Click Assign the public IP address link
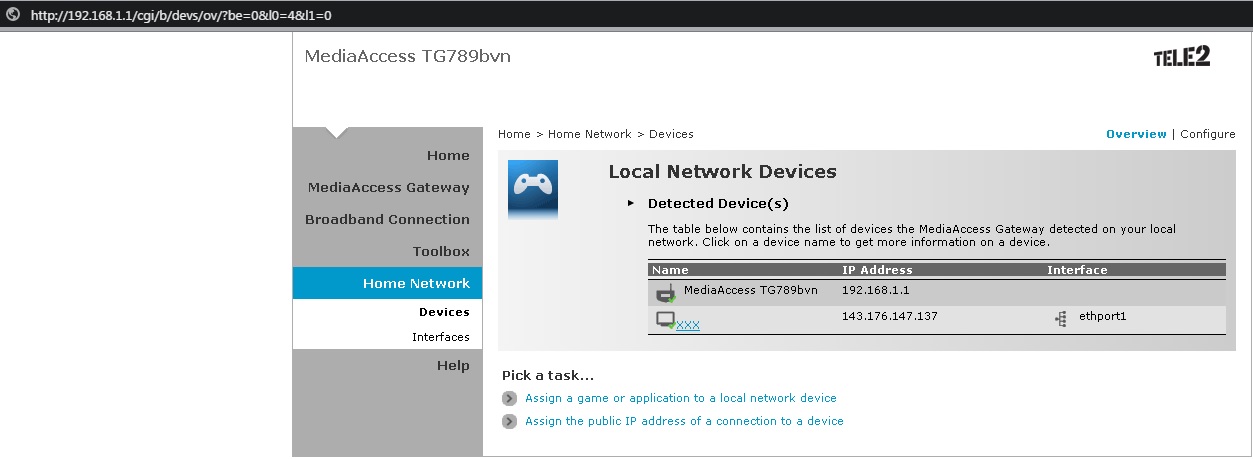Viewport: 1253px width, 459px height. (684, 421)
